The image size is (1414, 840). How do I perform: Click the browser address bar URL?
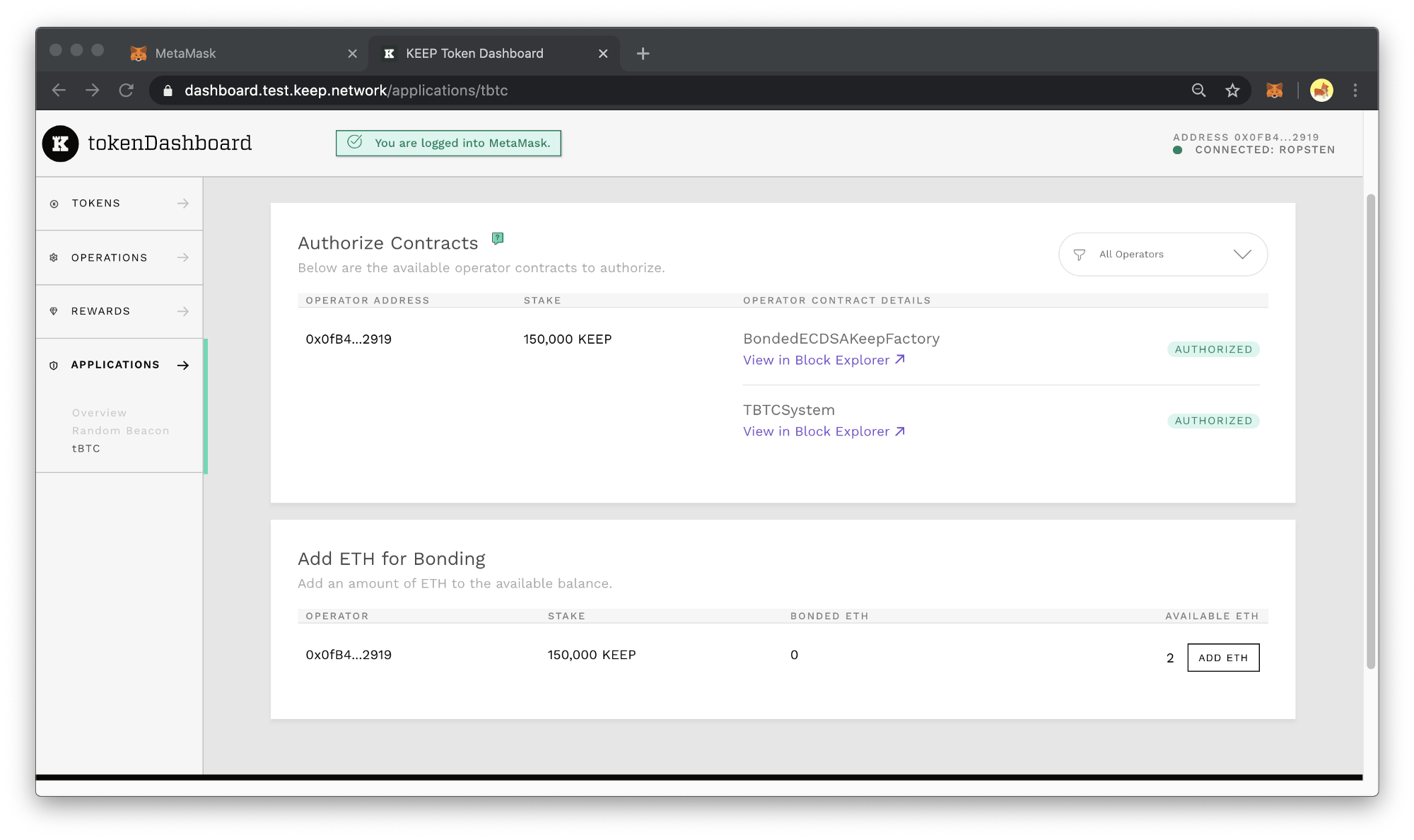(346, 91)
